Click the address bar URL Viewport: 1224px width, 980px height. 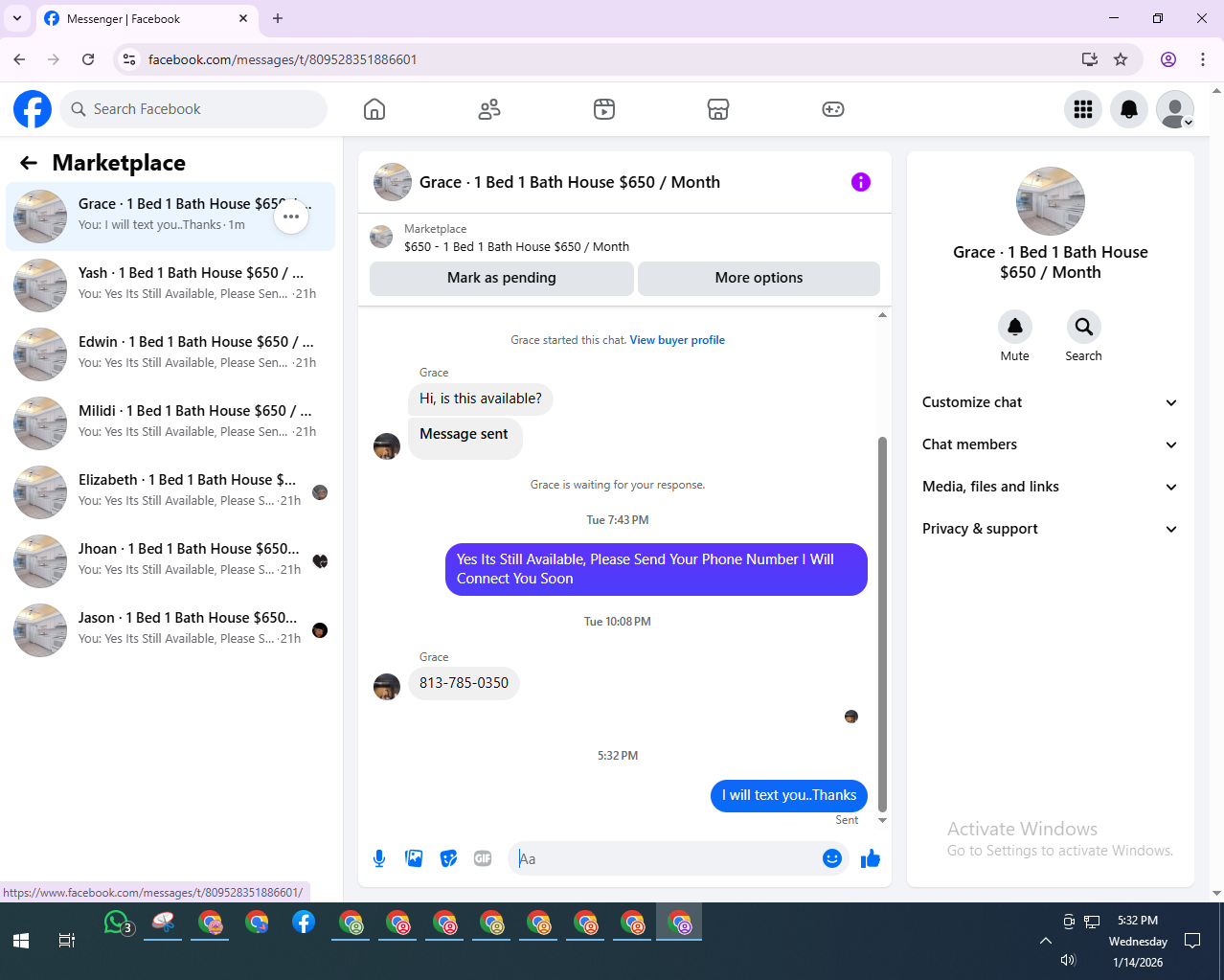tap(283, 59)
